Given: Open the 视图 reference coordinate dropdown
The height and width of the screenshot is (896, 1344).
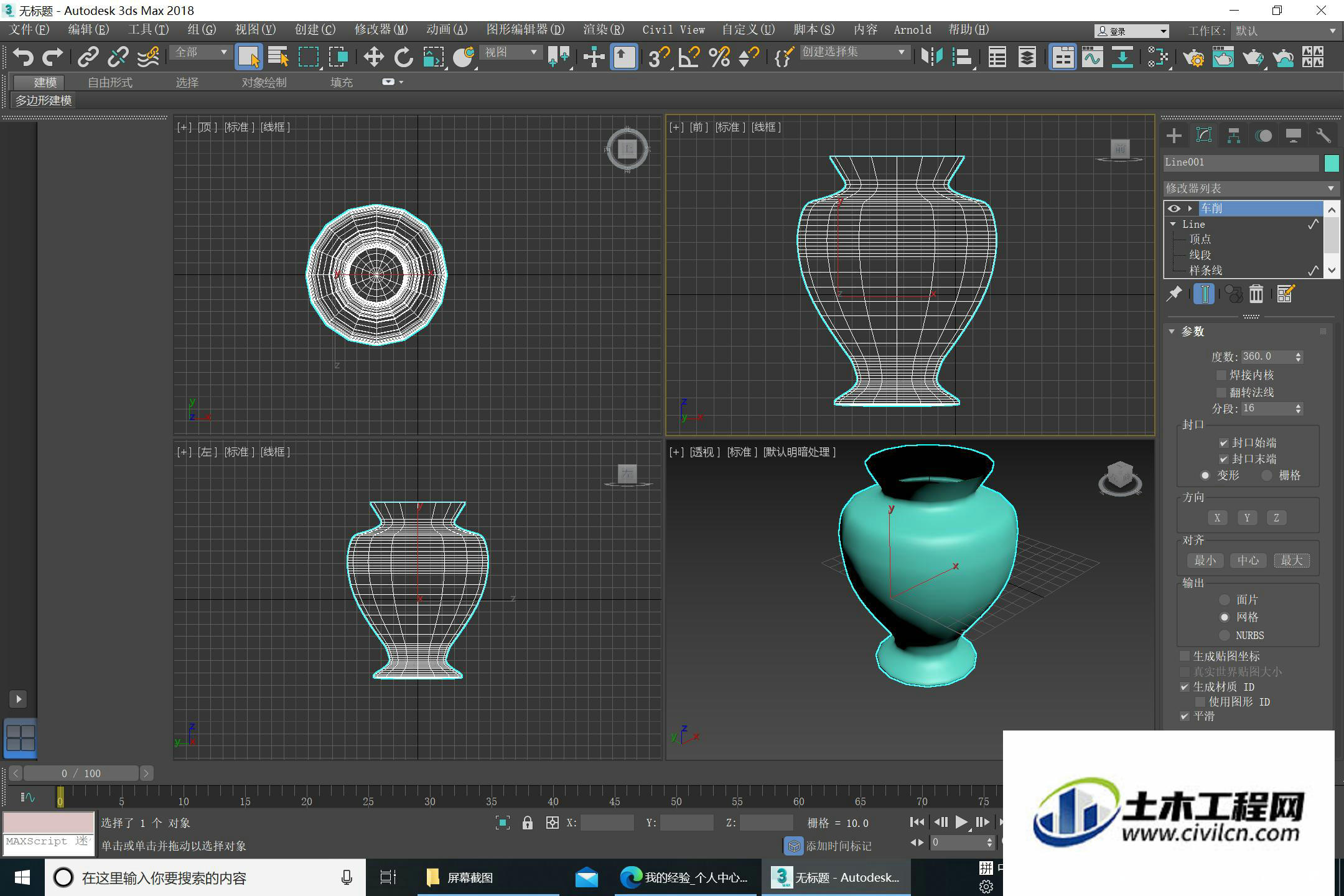Looking at the screenshot, I should pyautogui.click(x=511, y=52).
